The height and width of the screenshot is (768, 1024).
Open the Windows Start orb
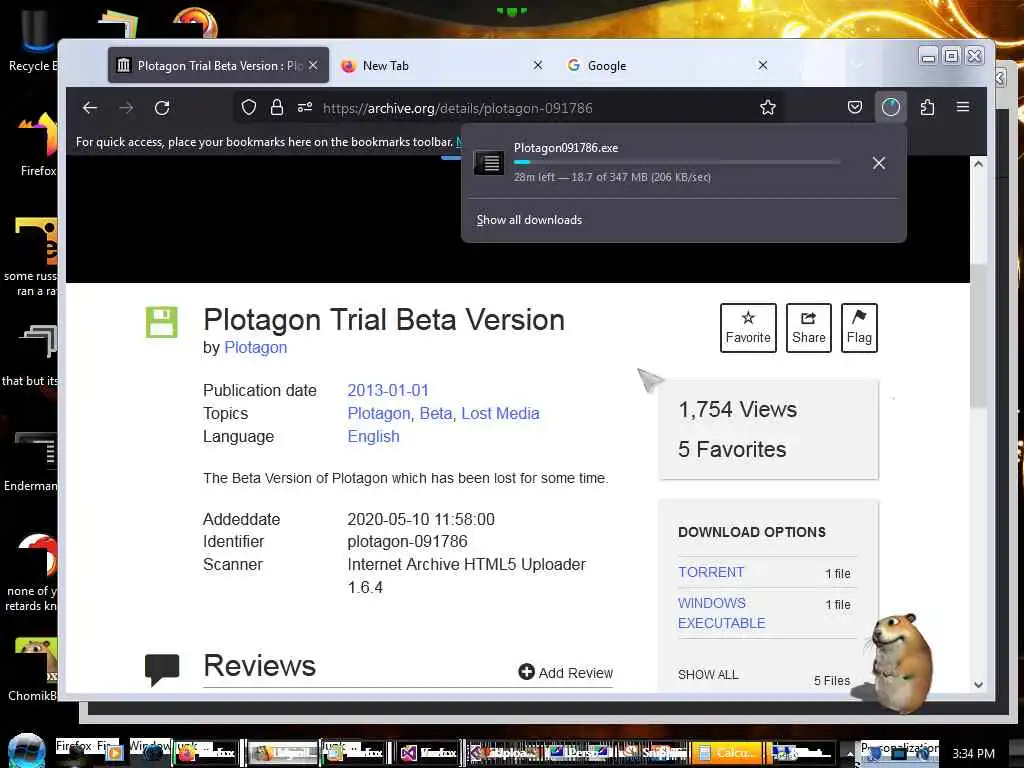point(26,751)
